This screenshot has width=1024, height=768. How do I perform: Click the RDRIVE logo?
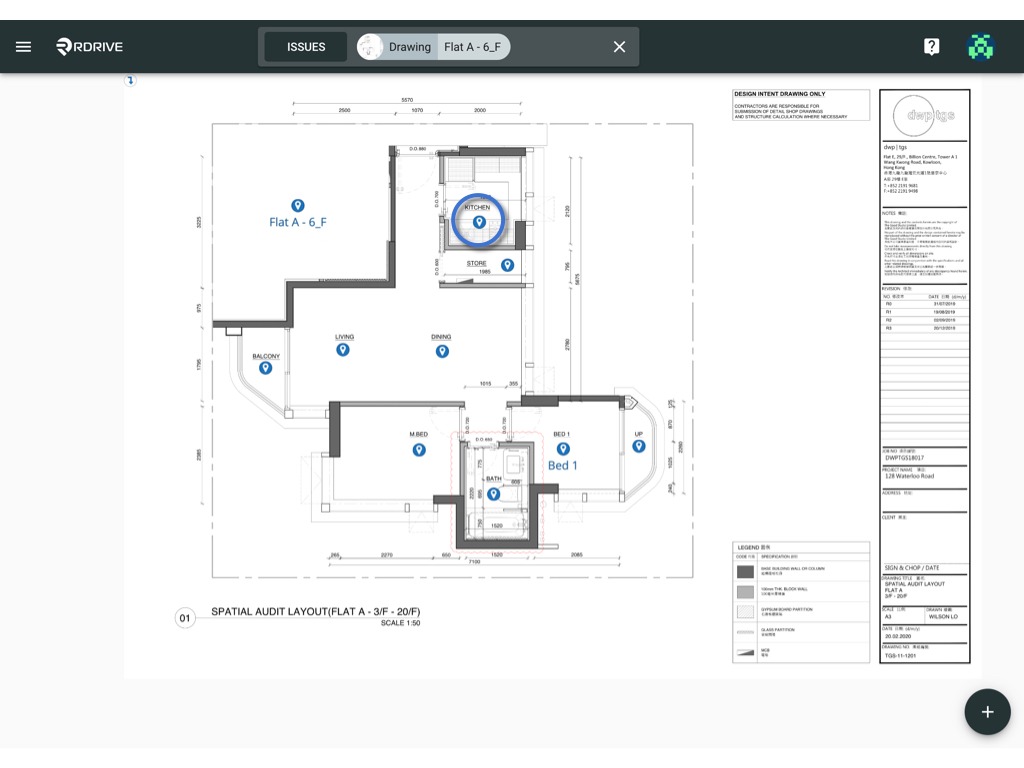tap(89, 46)
